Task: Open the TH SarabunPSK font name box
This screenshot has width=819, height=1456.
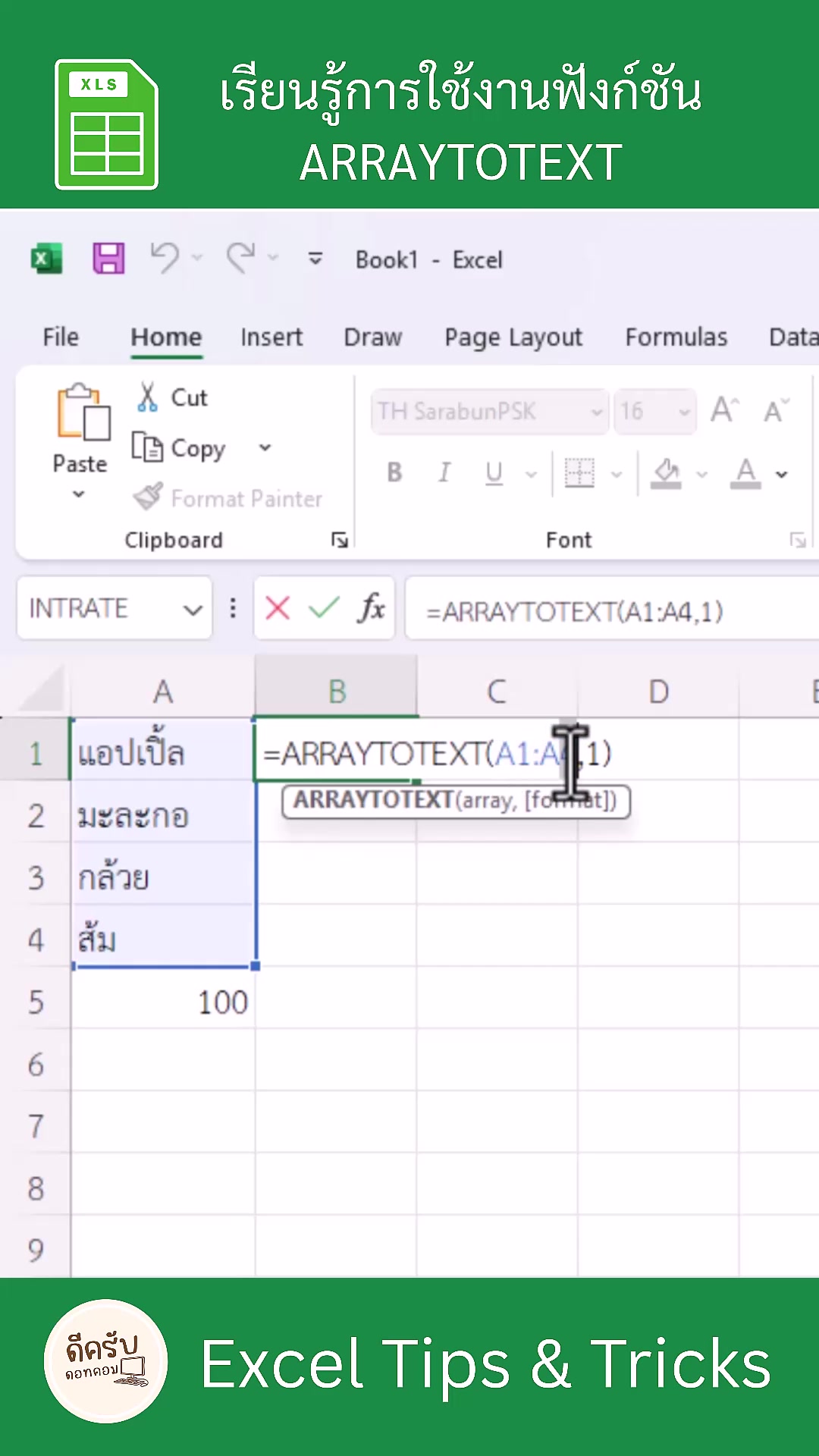Action: (489, 412)
